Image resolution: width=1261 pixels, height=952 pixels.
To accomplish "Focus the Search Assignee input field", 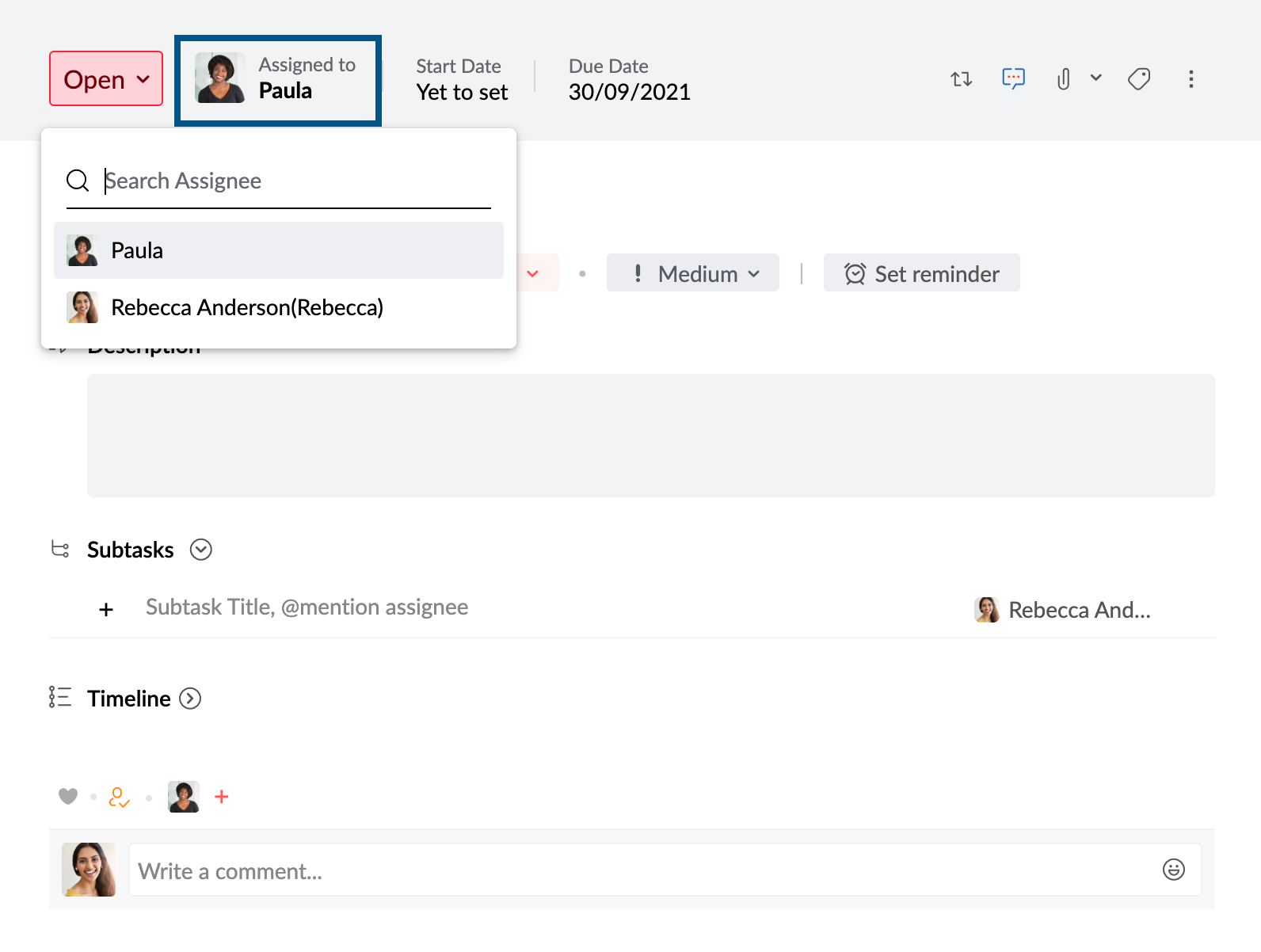I will point(293,181).
